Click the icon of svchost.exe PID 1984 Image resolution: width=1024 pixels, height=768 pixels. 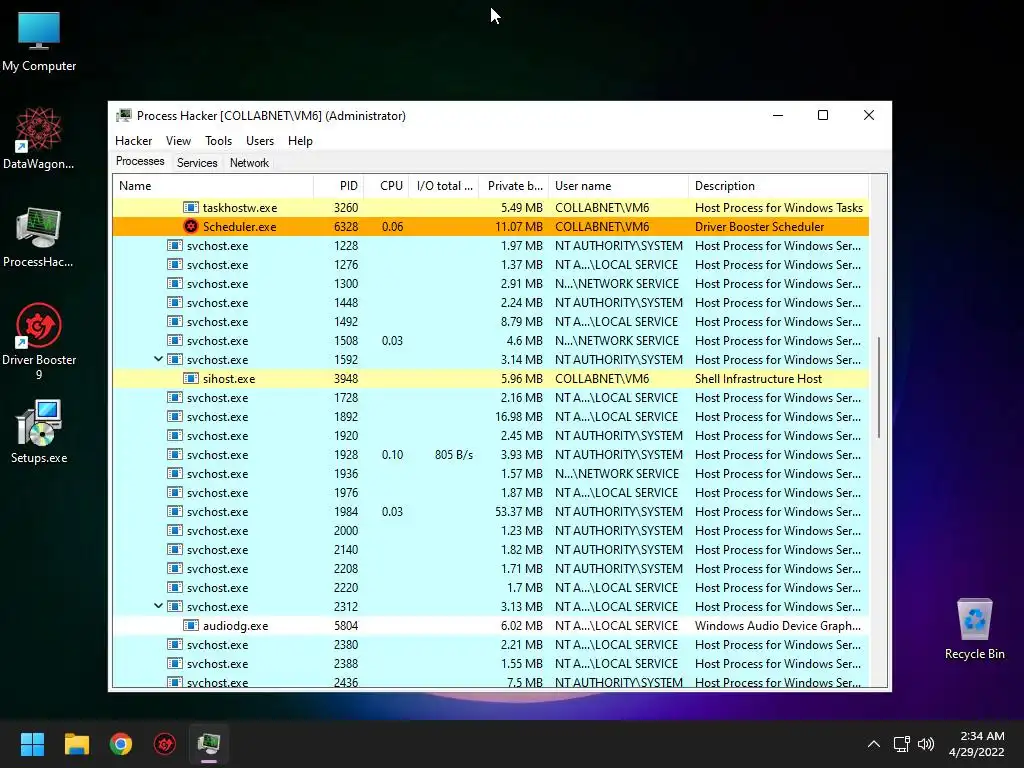point(174,511)
